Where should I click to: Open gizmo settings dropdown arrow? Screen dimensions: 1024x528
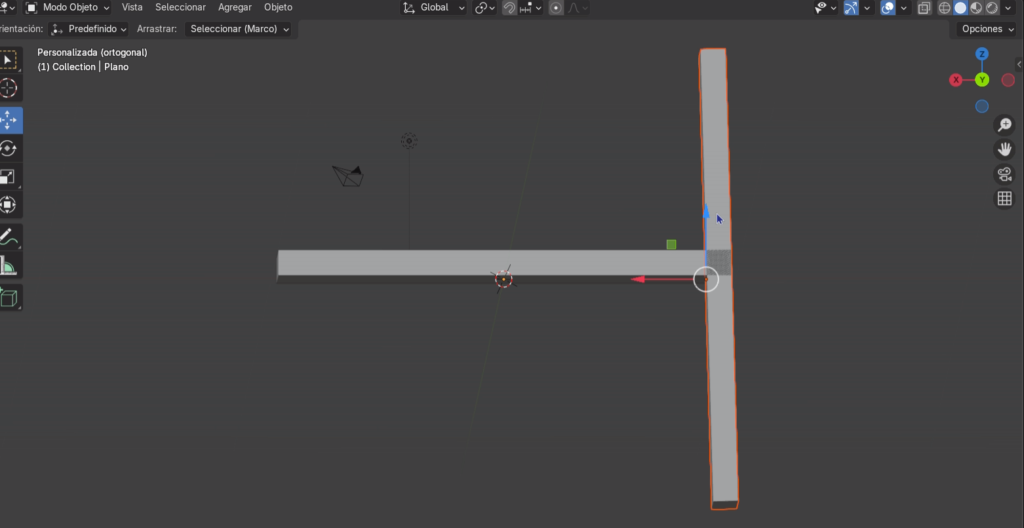coord(868,8)
